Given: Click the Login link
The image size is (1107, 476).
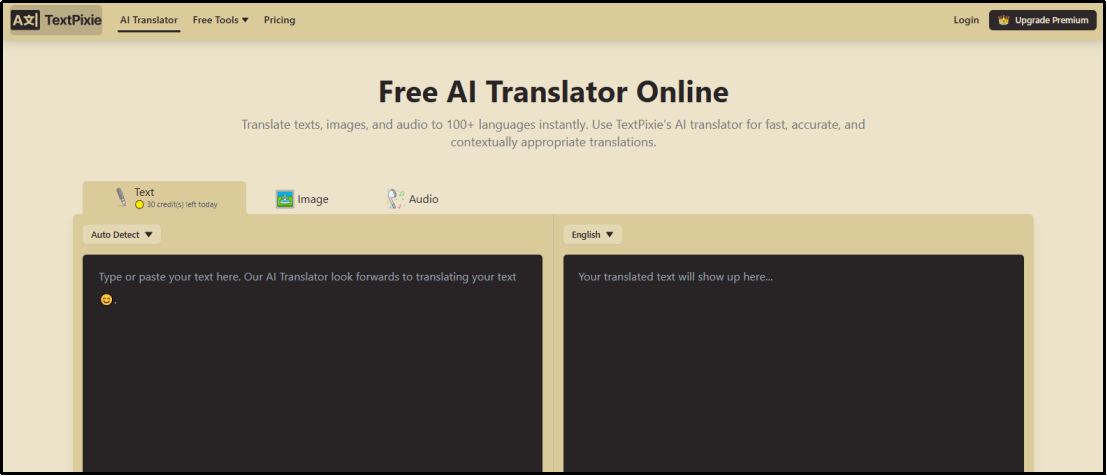Looking at the screenshot, I should [x=966, y=20].
